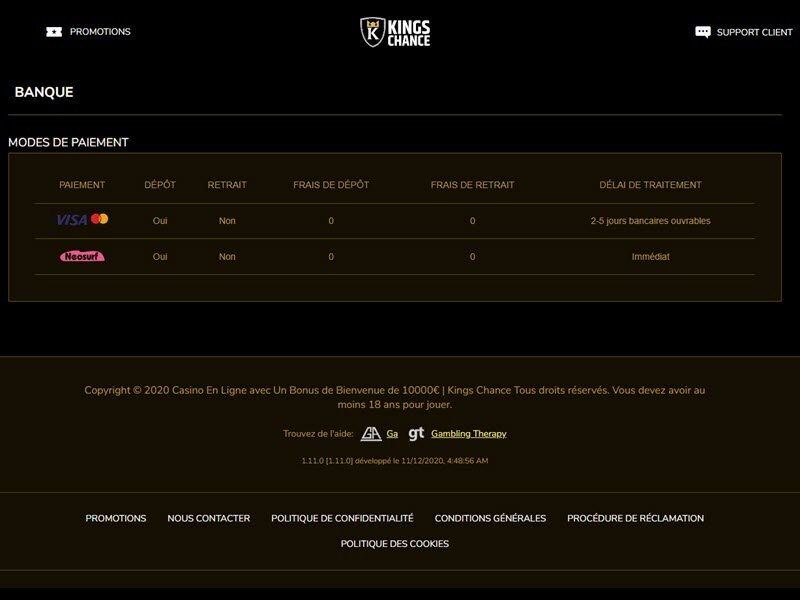Click the PAIEMENT column header

(82, 185)
